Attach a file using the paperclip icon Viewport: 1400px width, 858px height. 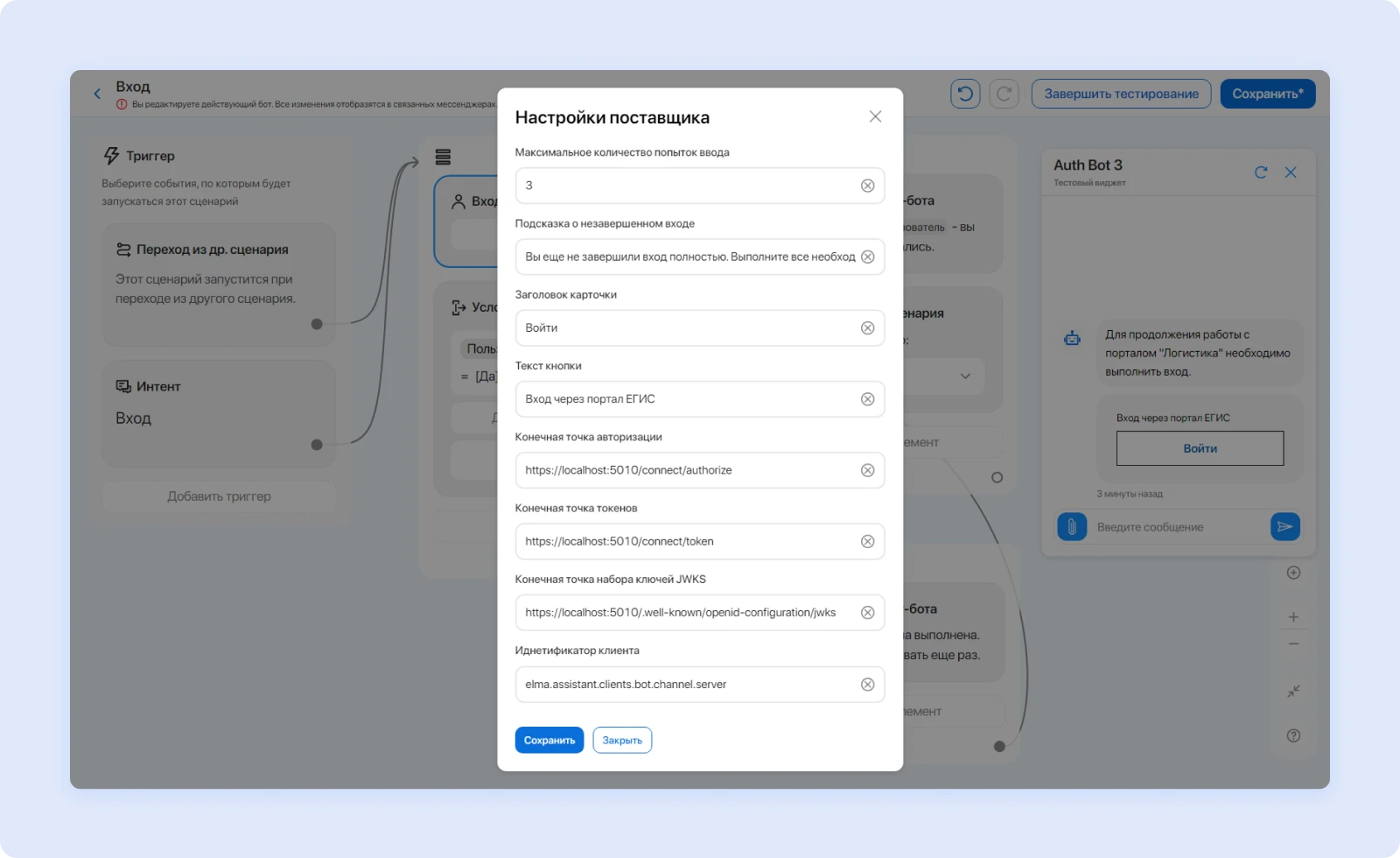[x=1071, y=526]
